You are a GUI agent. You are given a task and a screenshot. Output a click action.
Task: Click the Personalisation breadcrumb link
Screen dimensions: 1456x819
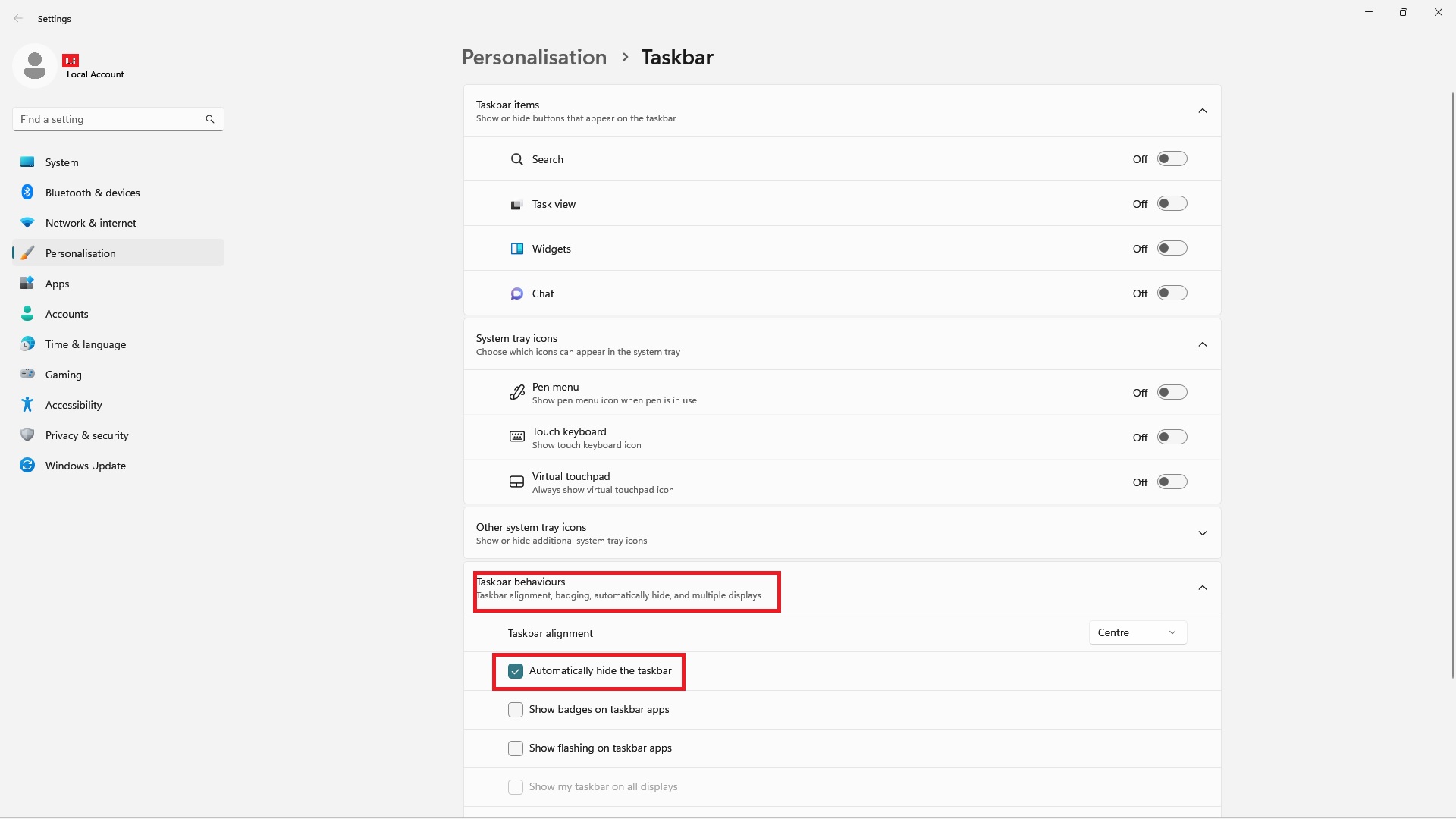point(534,58)
